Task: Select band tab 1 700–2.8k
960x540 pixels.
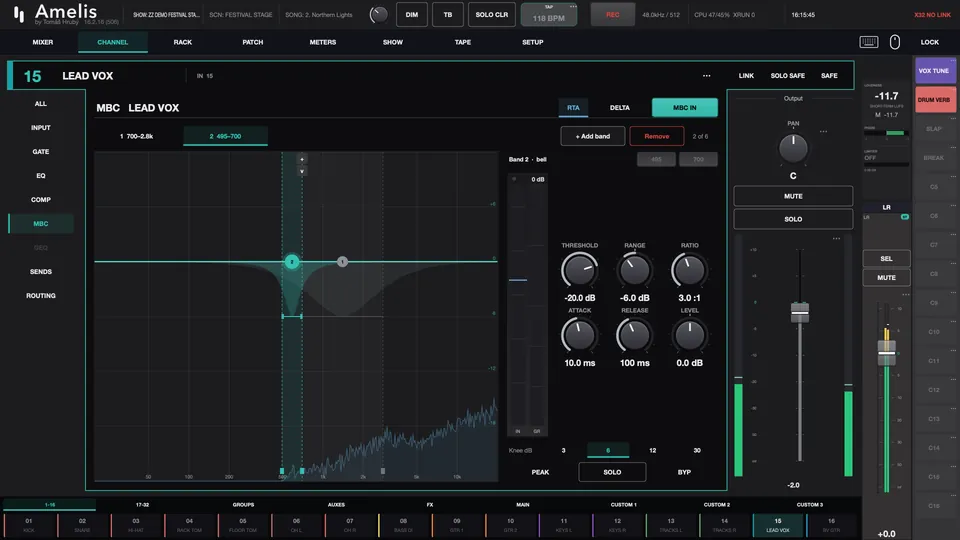Action: (x=137, y=136)
